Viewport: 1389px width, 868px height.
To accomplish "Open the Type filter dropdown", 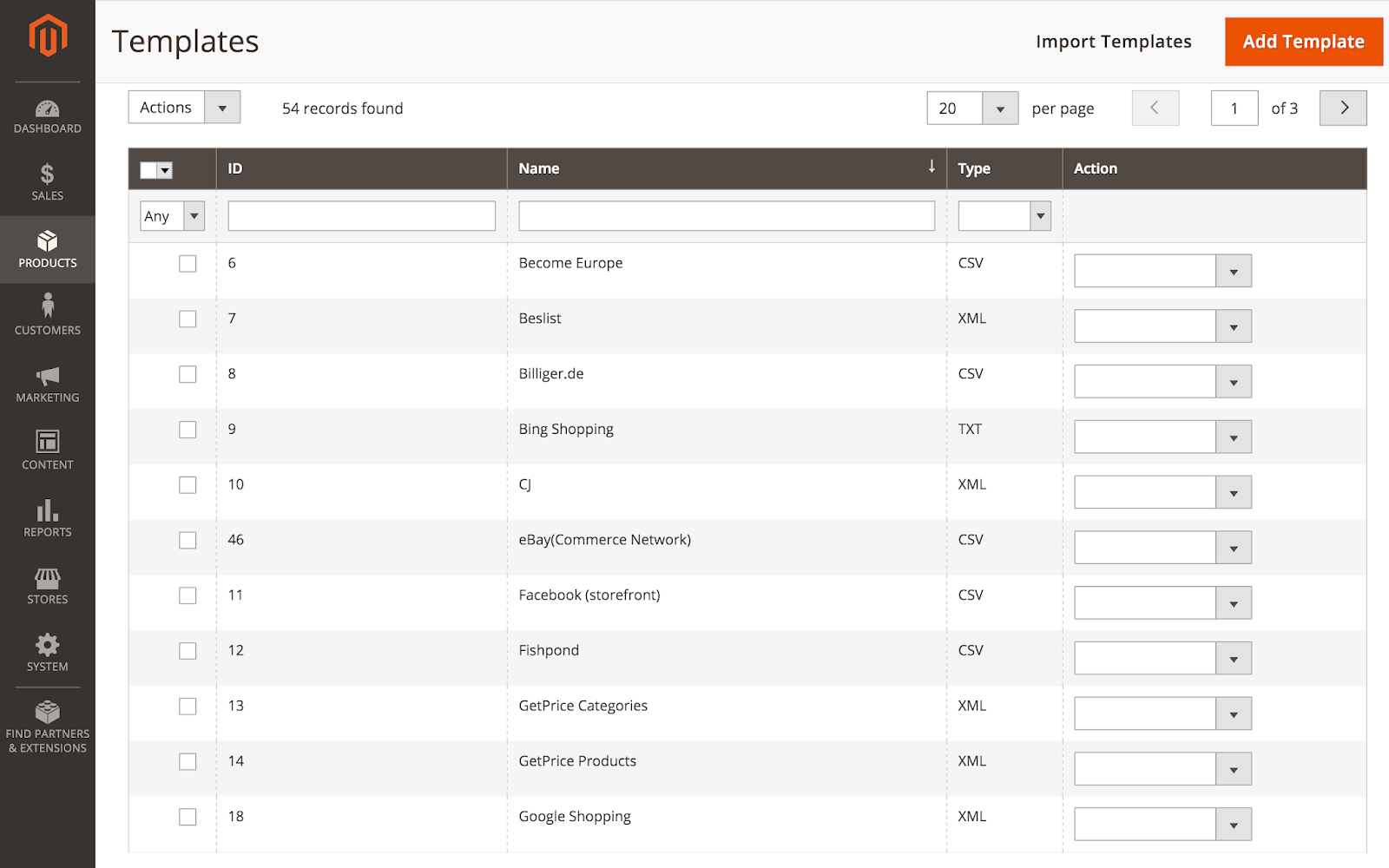I will (x=1004, y=216).
